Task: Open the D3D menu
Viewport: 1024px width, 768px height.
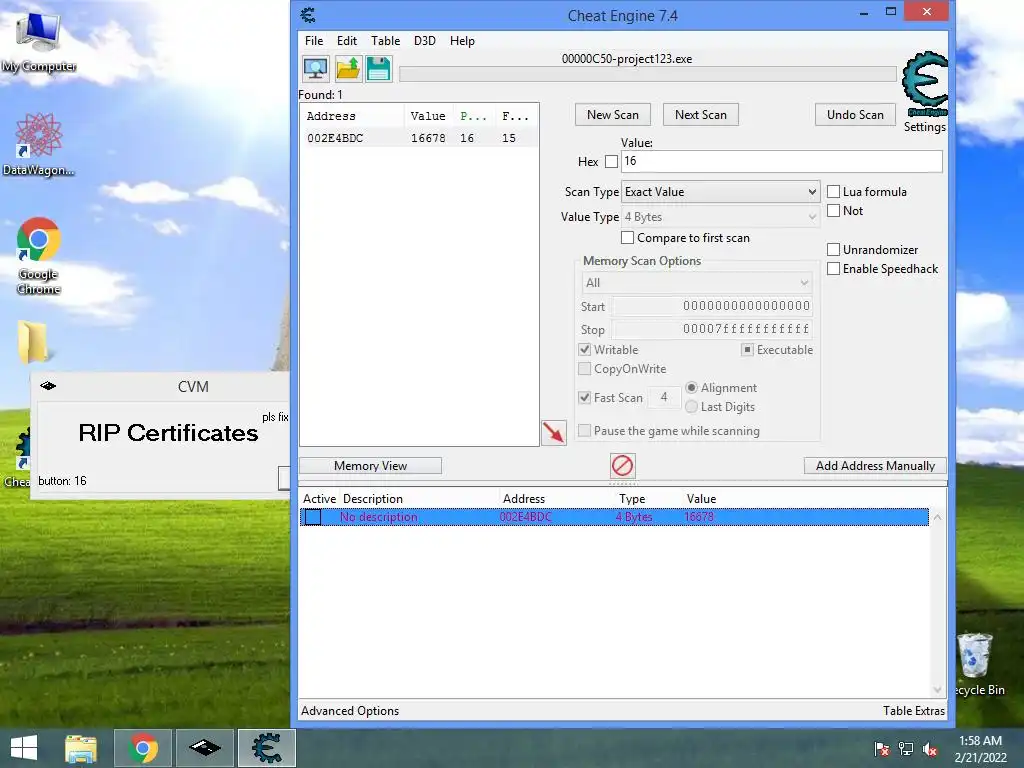Action: coord(424,40)
